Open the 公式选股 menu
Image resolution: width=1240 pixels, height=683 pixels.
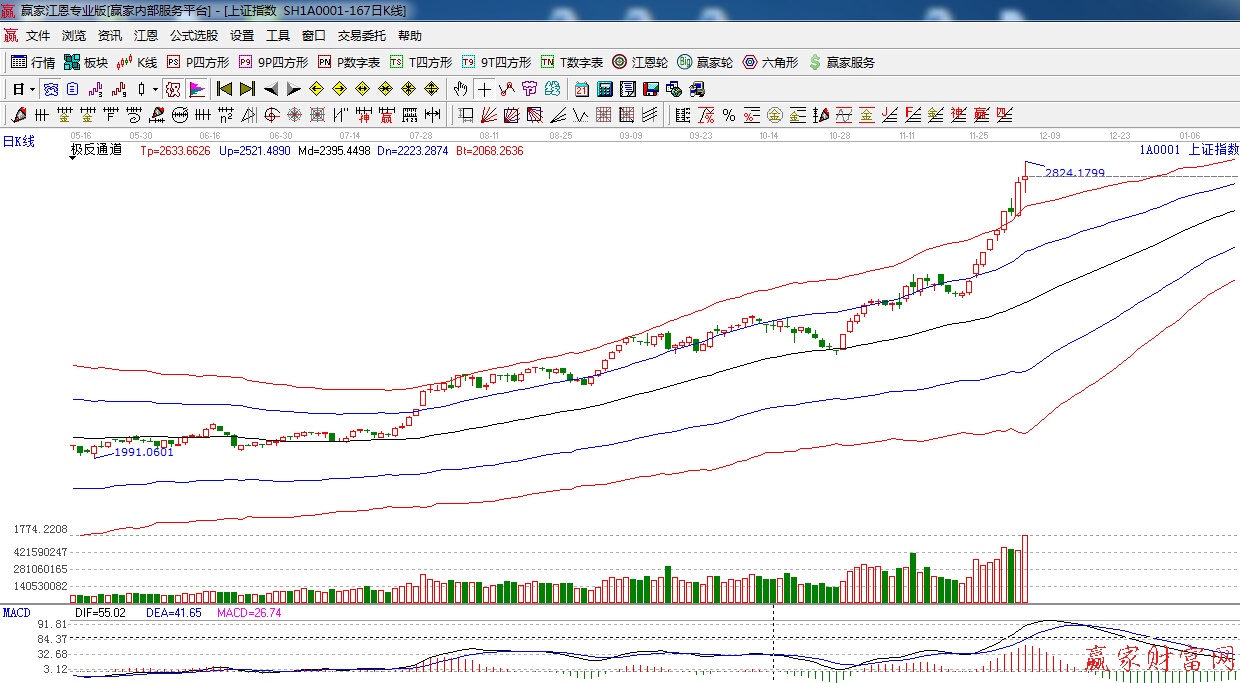[193, 36]
